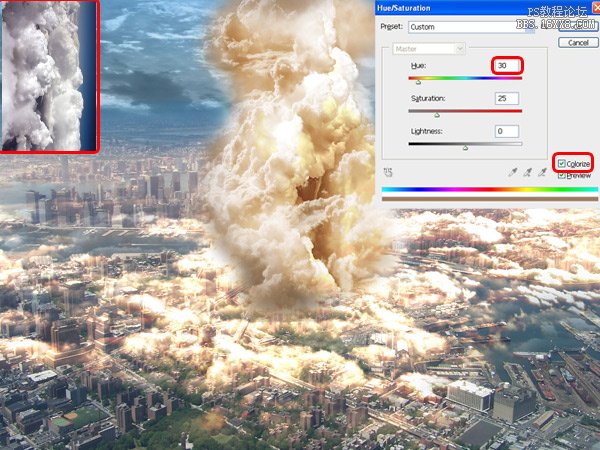Click the Hue value field showing 30

(507, 65)
